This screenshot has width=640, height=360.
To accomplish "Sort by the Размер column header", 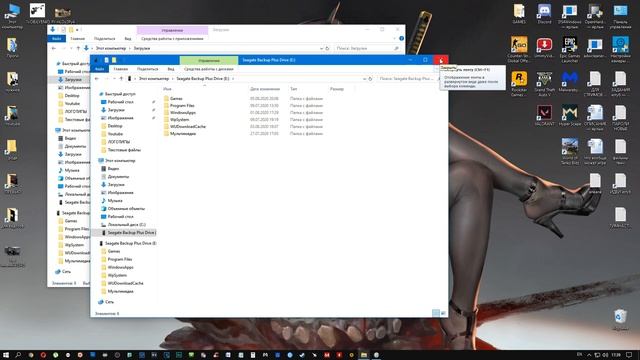I will [x=337, y=89].
